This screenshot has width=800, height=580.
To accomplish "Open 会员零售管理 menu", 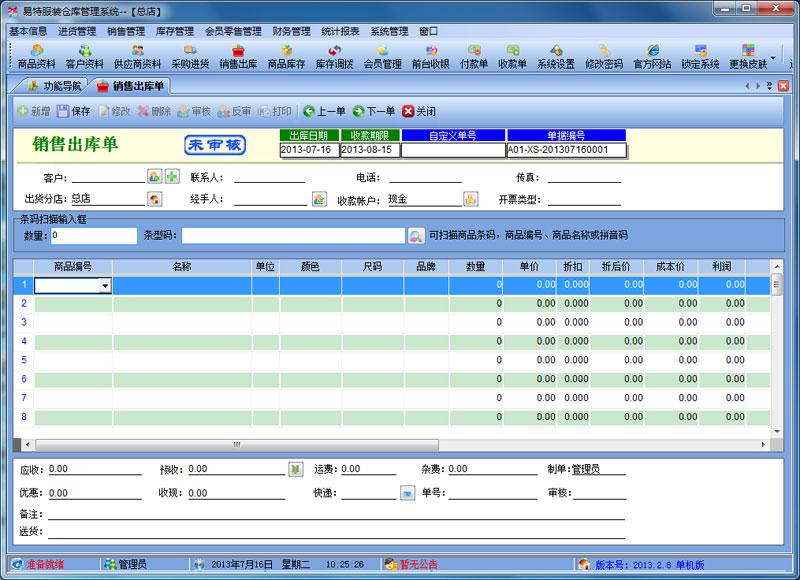I will (x=233, y=31).
